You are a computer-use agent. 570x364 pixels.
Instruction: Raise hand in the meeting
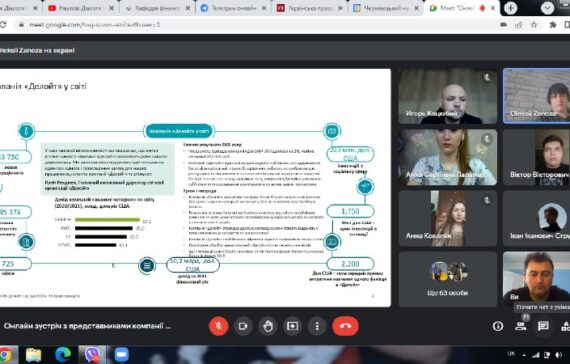point(268,326)
